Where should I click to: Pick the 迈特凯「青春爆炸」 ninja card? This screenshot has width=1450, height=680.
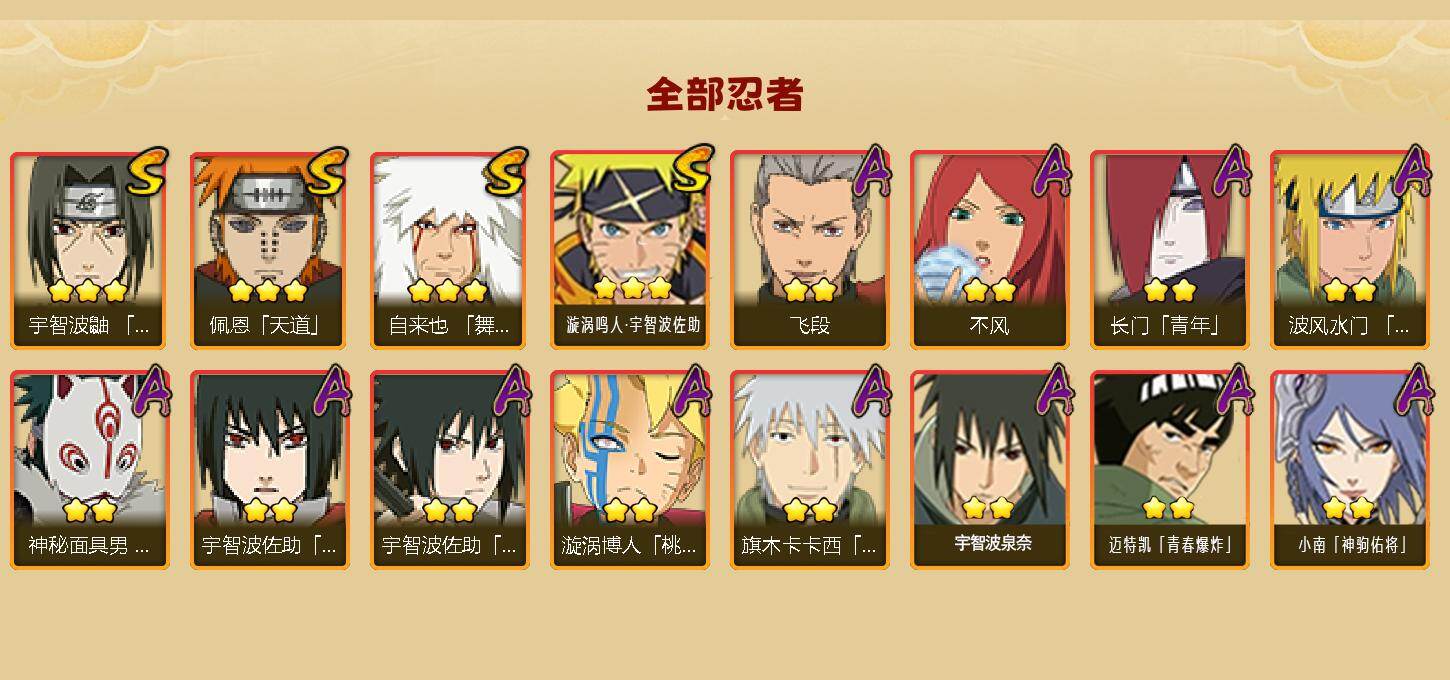click(x=1169, y=470)
